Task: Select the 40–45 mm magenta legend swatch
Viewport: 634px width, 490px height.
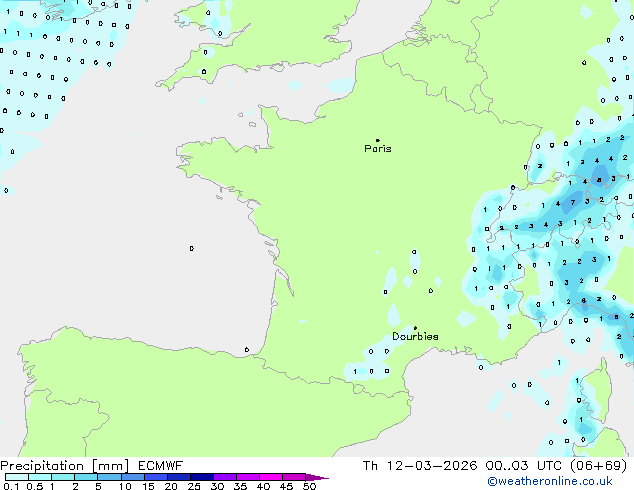Action: click(271, 477)
